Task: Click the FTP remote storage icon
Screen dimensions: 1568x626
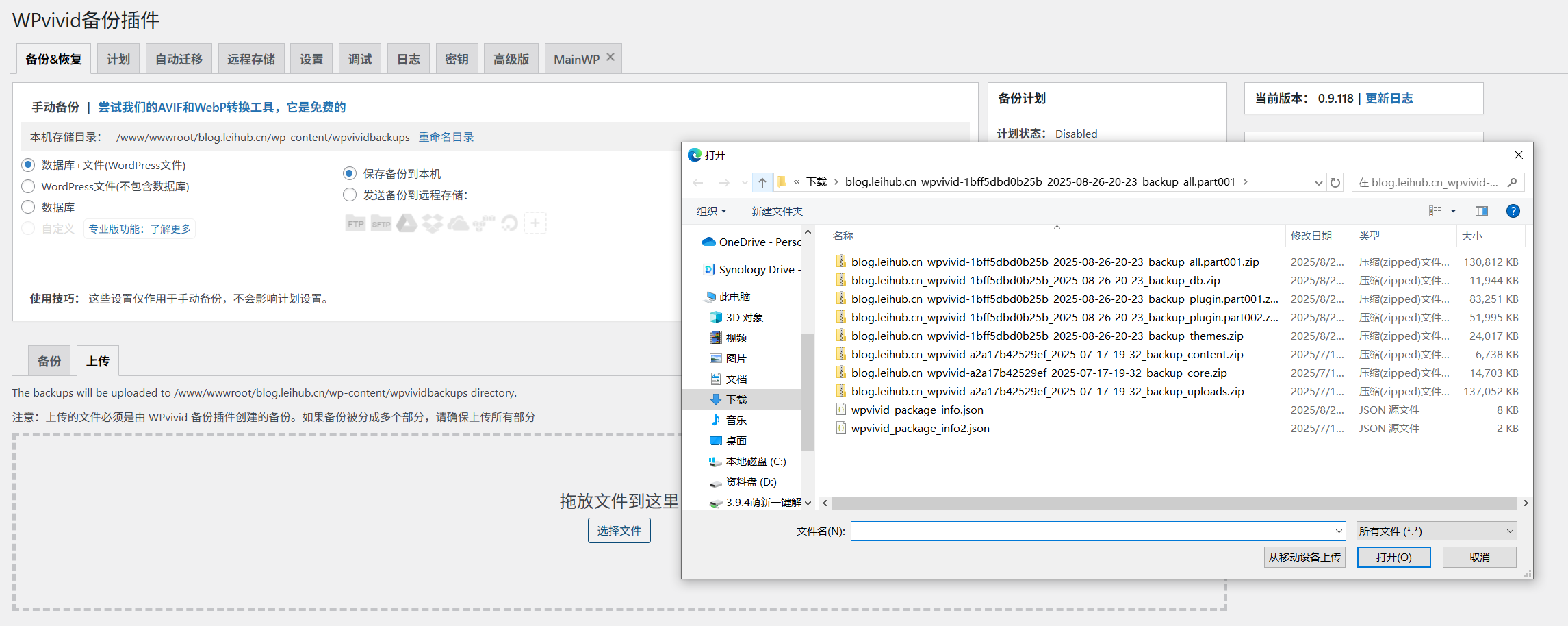Action: [355, 224]
